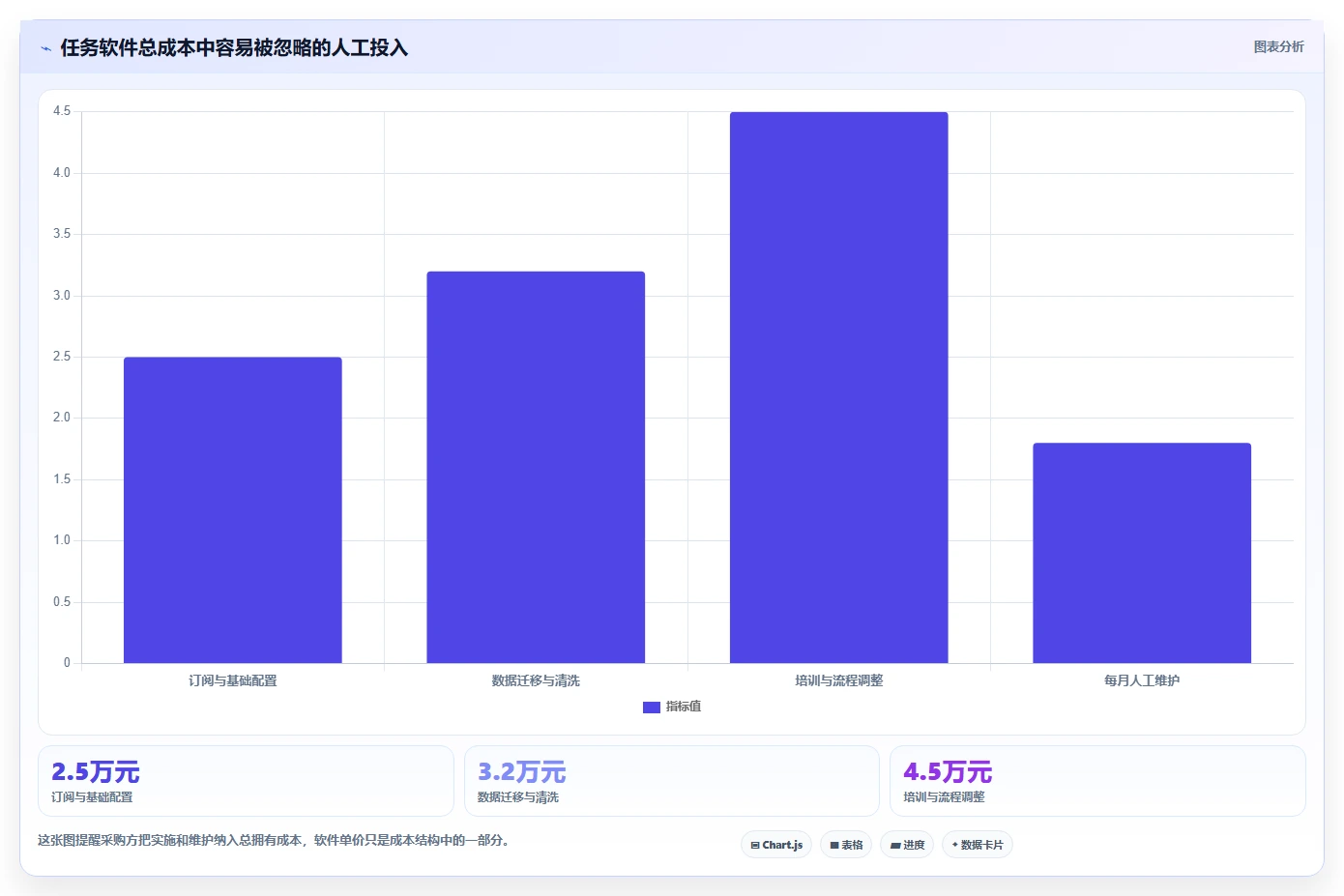Click the 数据迁移与清洗 axis label

tap(536, 680)
